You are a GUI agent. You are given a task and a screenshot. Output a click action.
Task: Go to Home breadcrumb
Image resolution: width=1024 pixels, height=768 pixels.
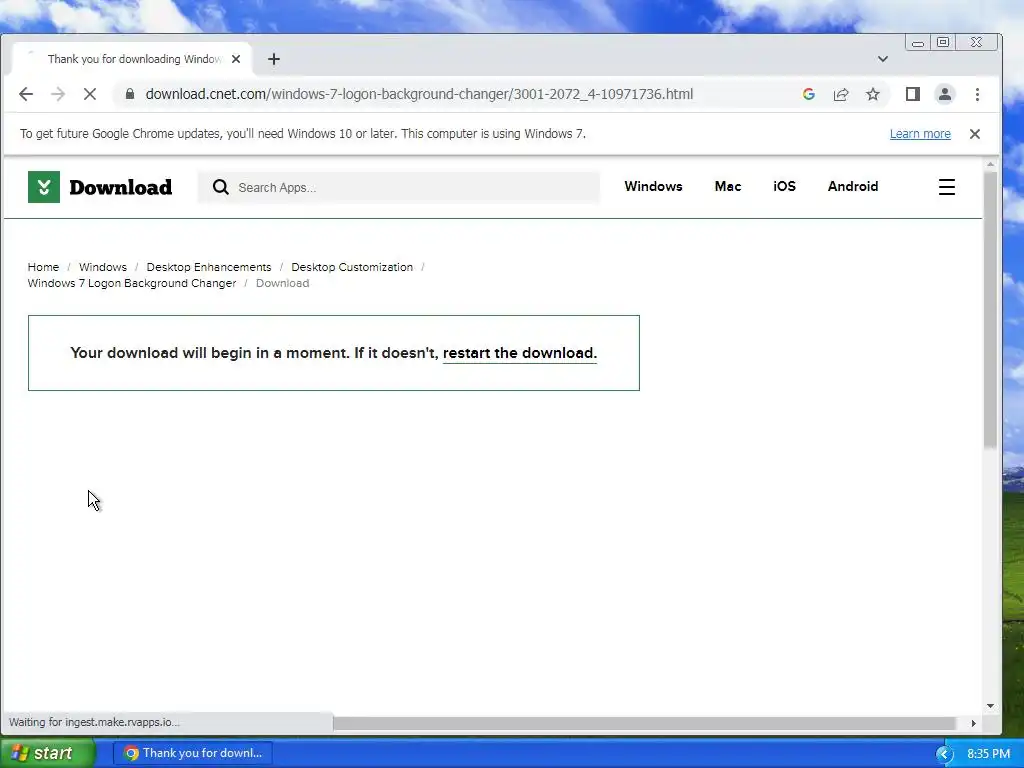[43, 267]
